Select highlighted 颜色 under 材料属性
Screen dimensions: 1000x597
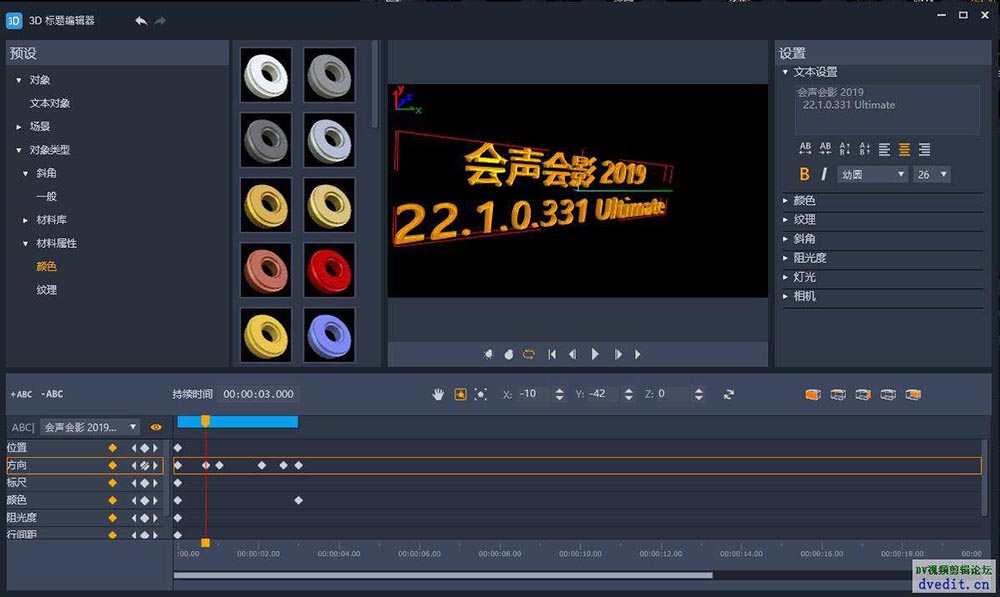pos(47,267)
